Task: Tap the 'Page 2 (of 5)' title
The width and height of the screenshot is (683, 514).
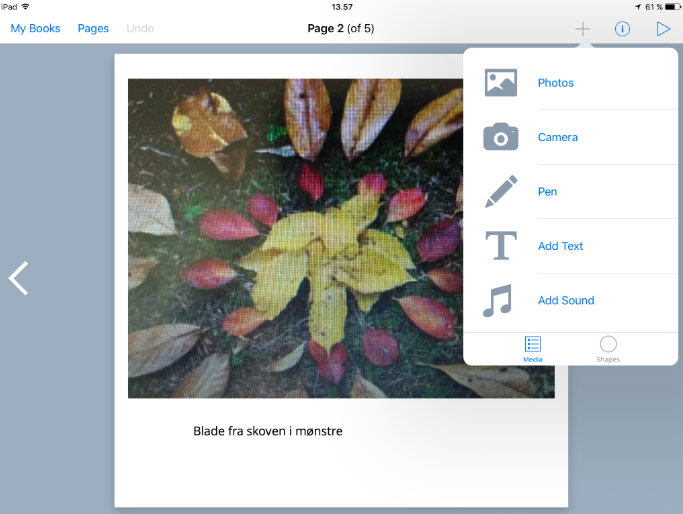Action: (x=341, y=28)
